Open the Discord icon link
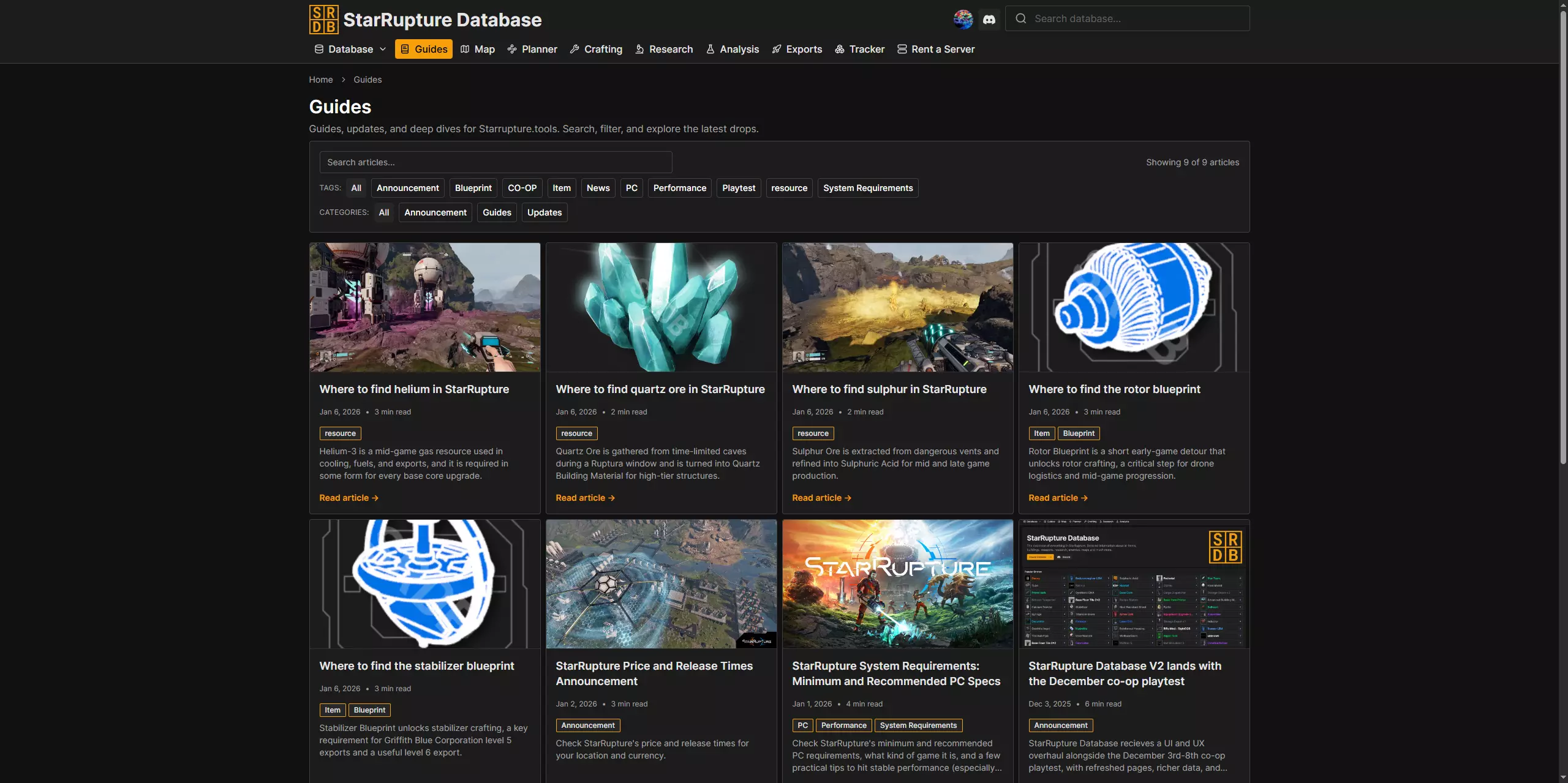Viewport: 1568px width, 783px height. click(989, 20)
